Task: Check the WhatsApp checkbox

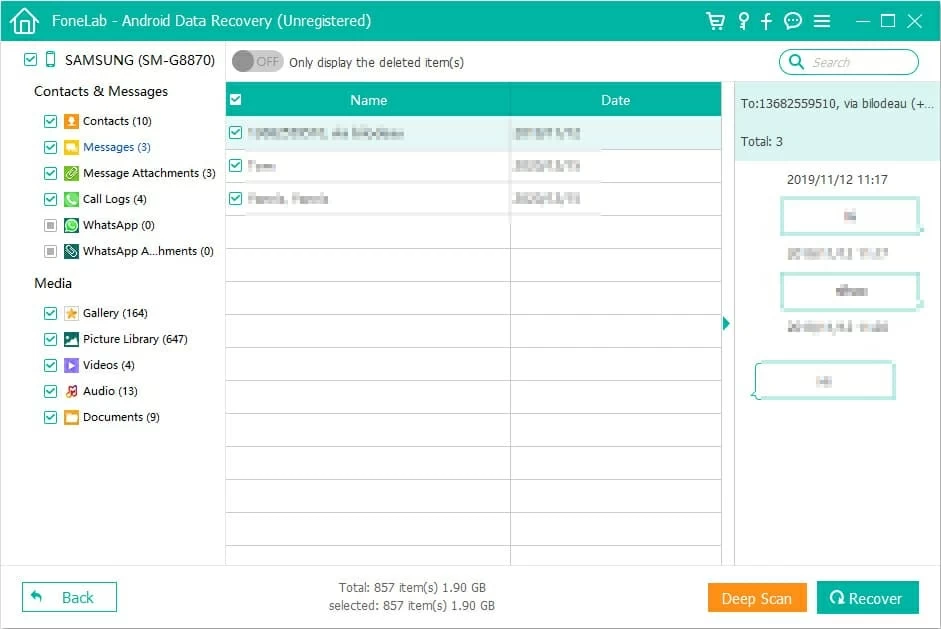Action: point(50,225)
